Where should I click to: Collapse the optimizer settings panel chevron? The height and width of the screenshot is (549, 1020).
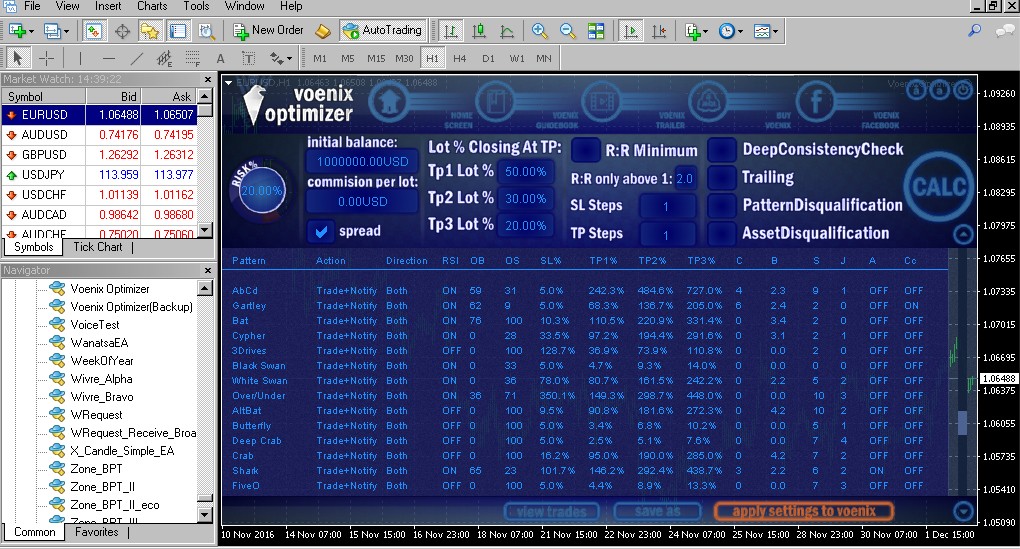pyautogui.click(x=962, y=235)
